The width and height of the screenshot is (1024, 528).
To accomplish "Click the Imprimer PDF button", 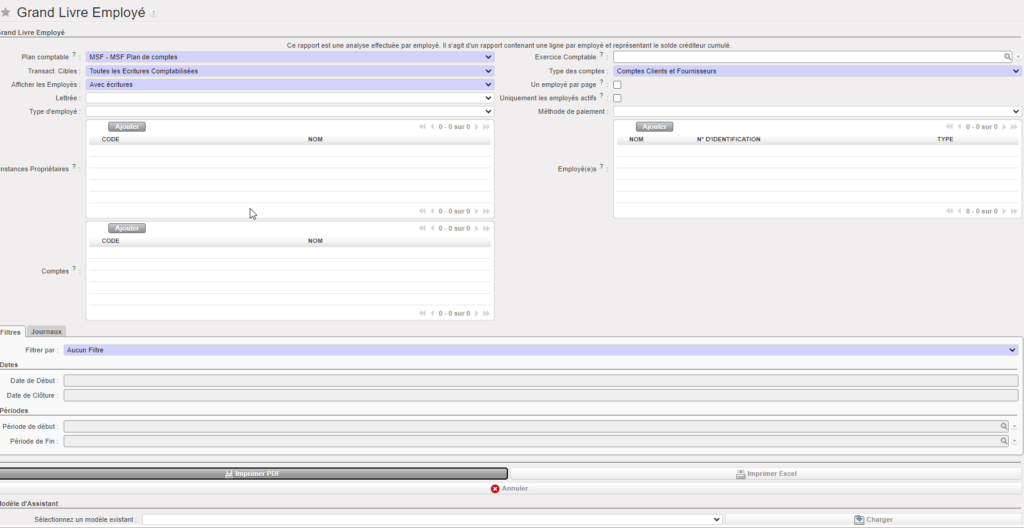I will pyautogui.click(x=254, y=473).
